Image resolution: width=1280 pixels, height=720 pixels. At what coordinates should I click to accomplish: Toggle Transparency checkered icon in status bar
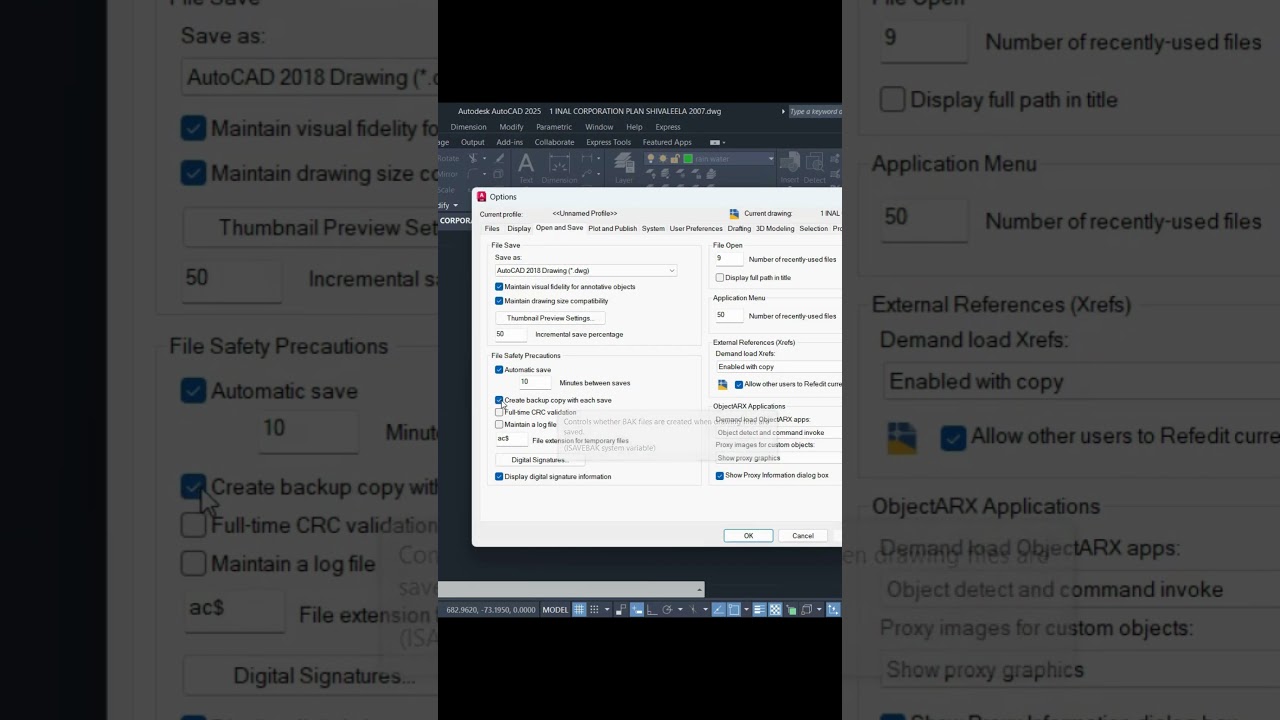pos(775,609)
